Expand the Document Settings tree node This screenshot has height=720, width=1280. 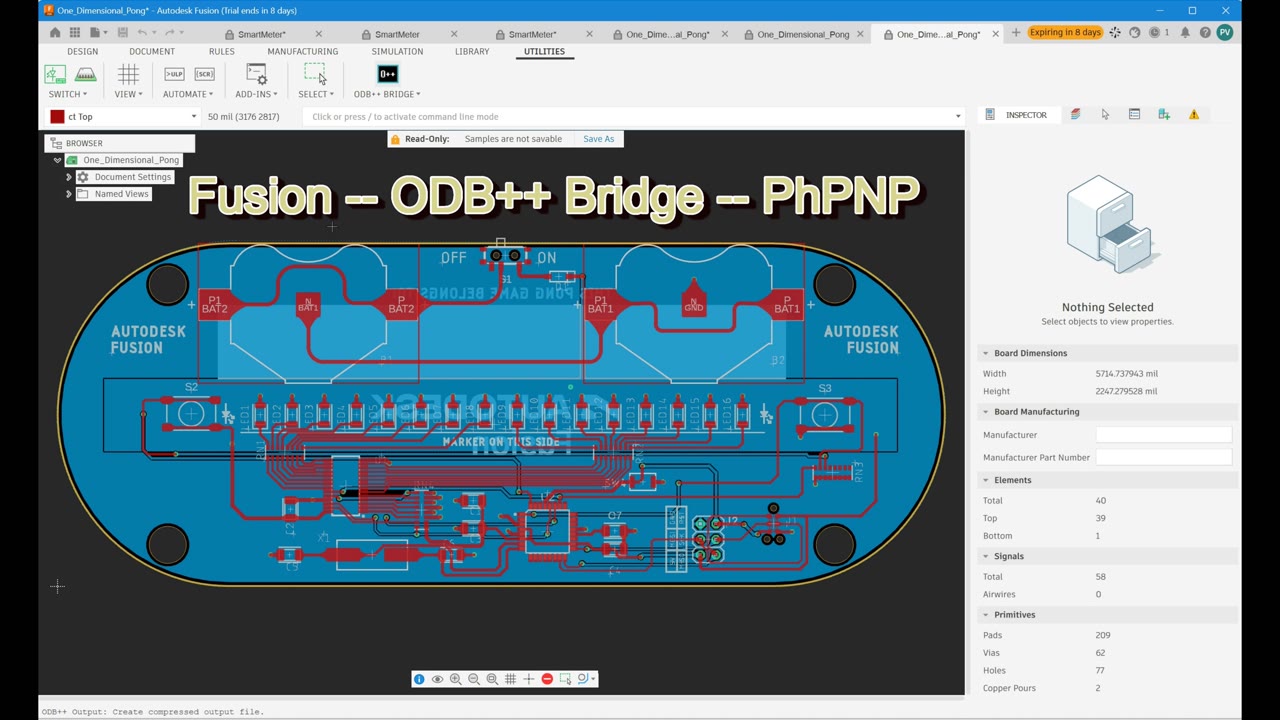pos(69,177)
